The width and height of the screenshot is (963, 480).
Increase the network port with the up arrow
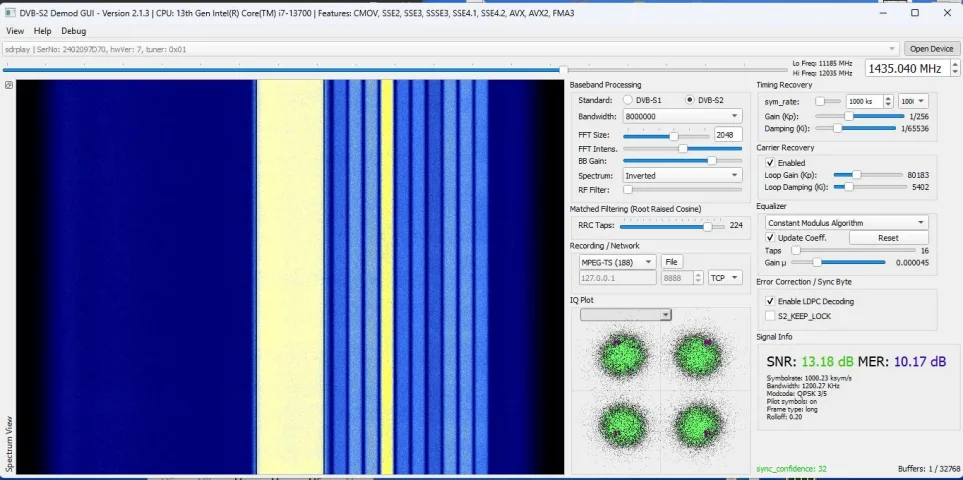698,275
